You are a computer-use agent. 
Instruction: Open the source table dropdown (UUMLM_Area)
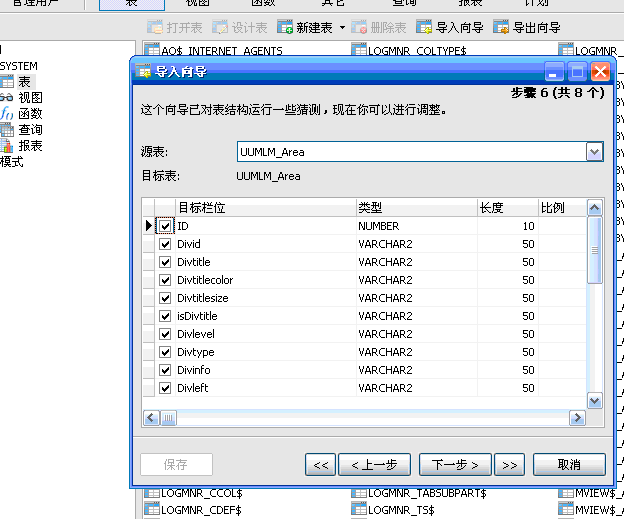[594, 151]
